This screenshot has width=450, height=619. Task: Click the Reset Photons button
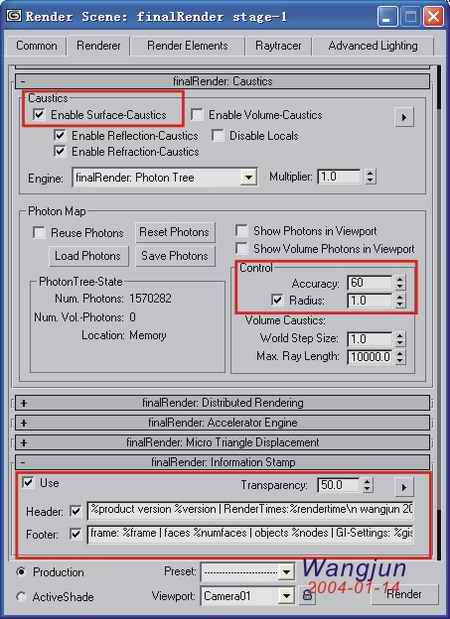pos(174,232)
